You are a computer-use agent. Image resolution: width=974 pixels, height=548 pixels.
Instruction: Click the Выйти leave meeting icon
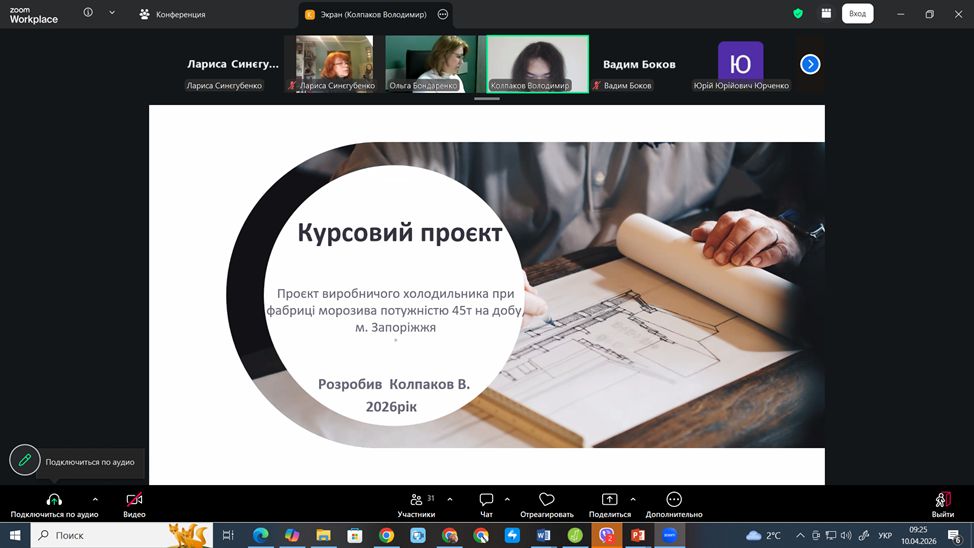pyautogui.click(x=942, y=500)
